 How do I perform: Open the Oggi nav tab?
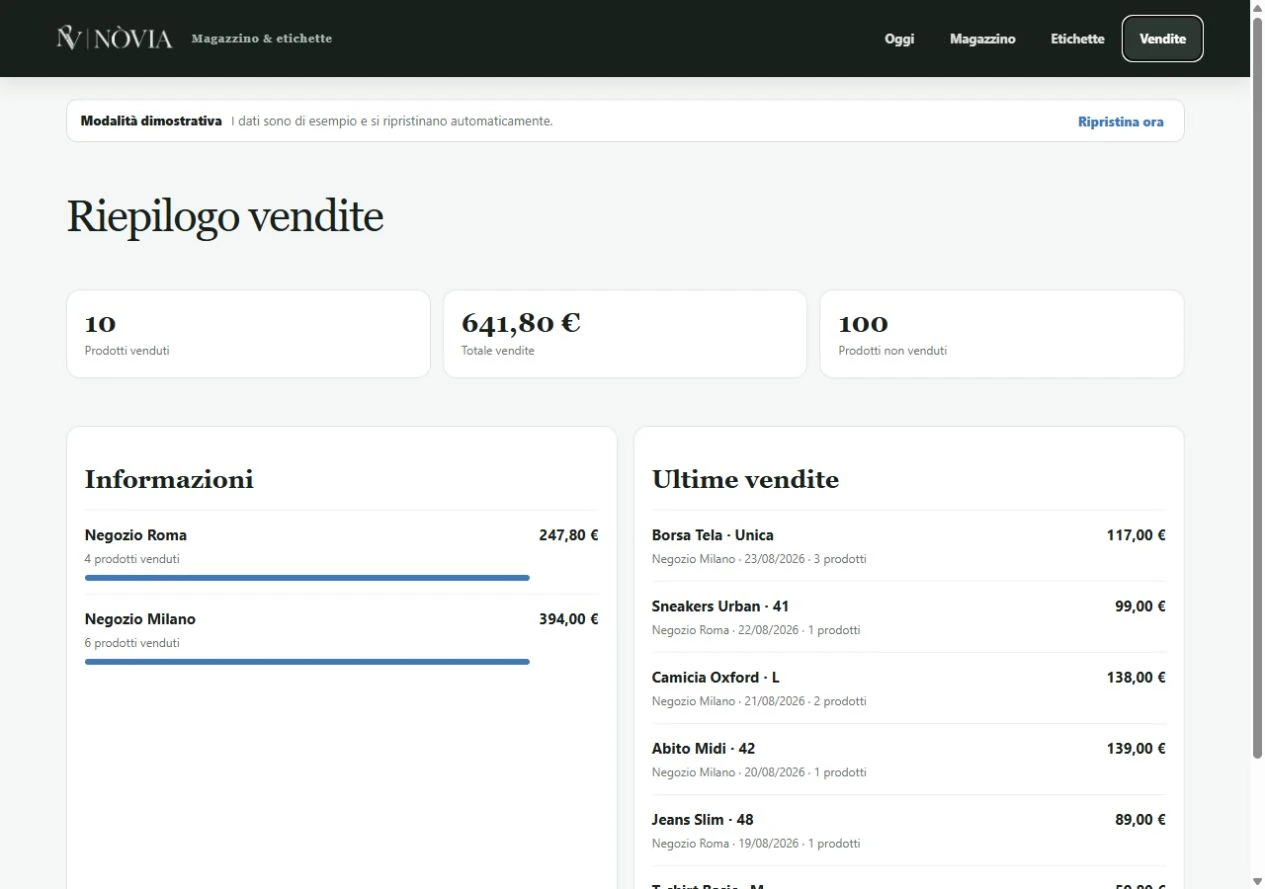point(899,39)
